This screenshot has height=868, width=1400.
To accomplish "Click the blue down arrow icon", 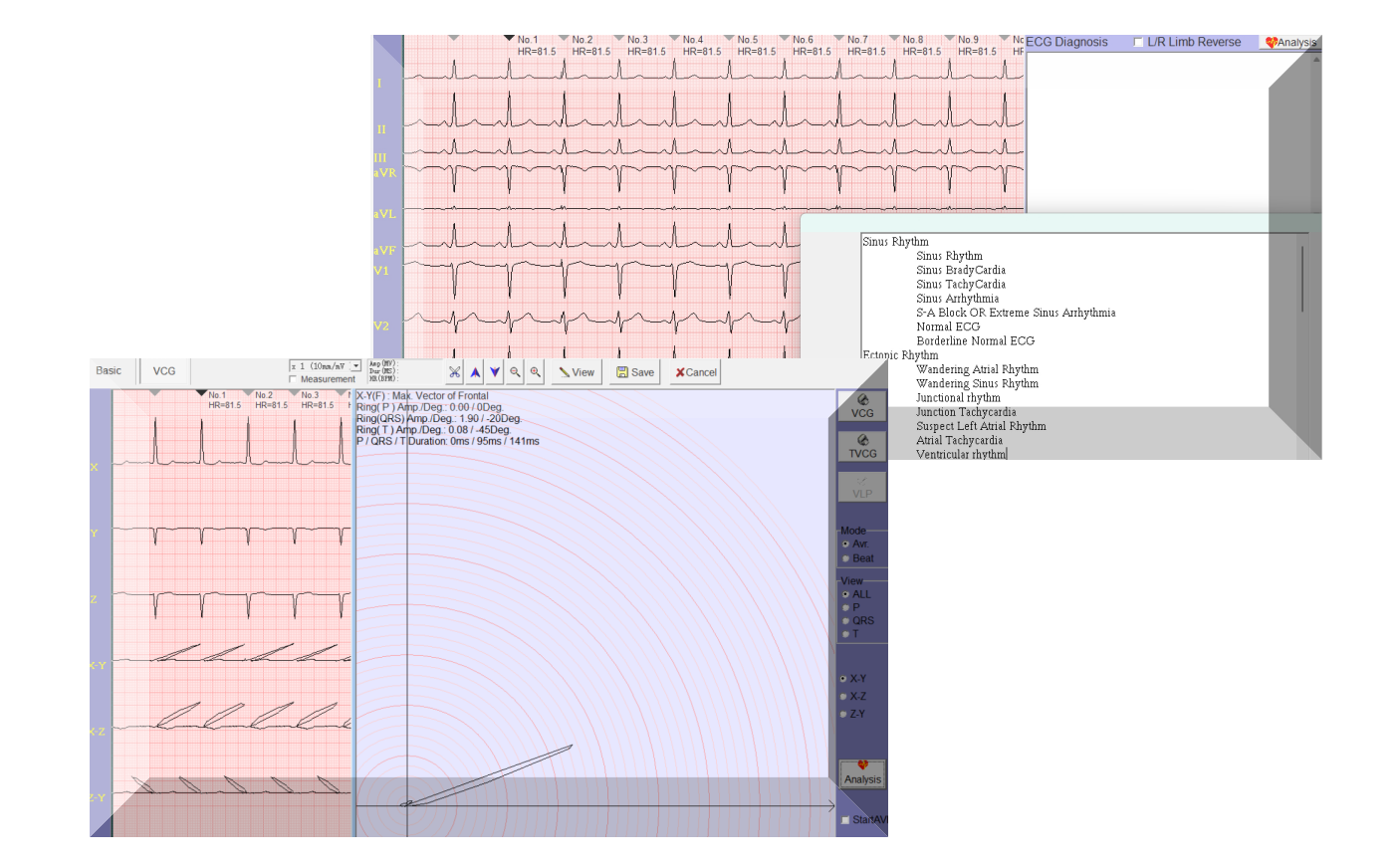I will [495, 372].
